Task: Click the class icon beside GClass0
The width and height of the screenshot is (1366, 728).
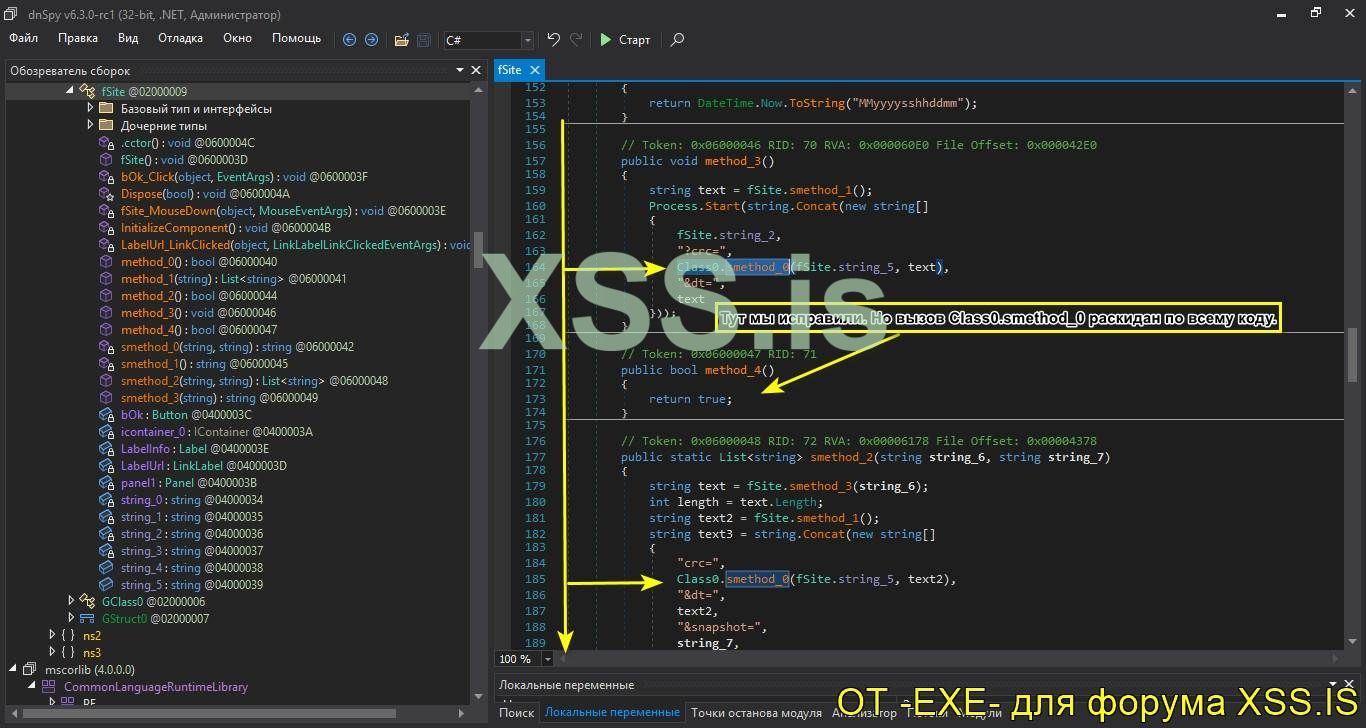Action: 87,601
